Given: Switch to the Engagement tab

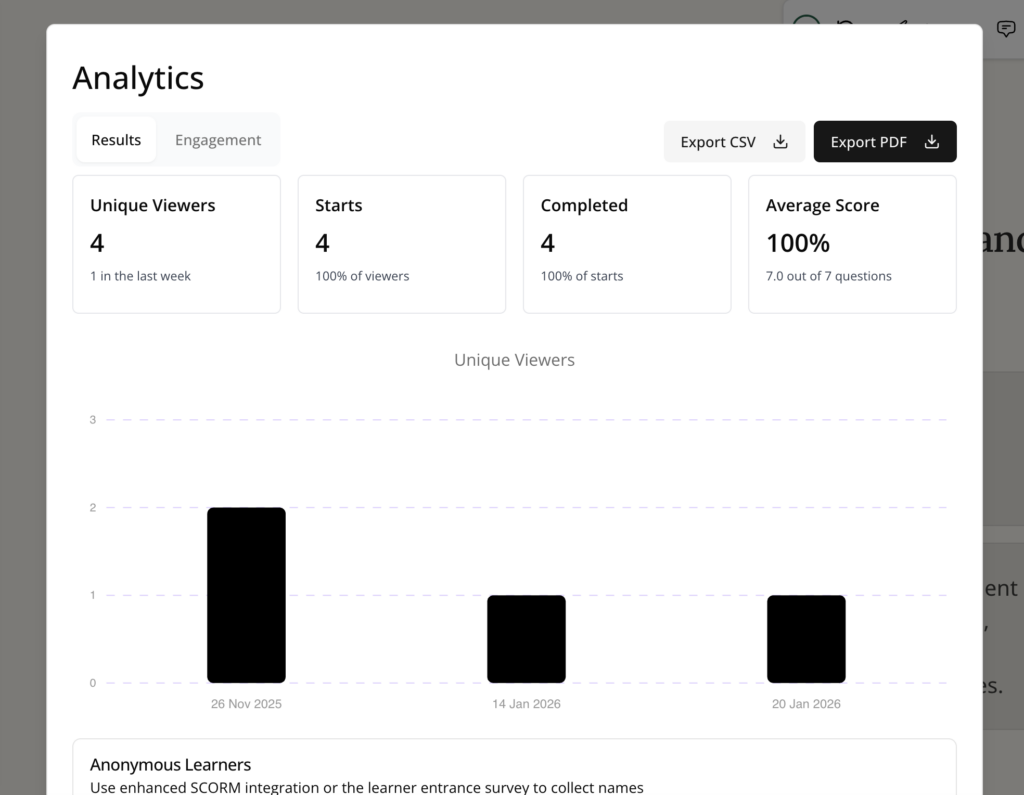Looking at the screenshot, I should [218, 140].
